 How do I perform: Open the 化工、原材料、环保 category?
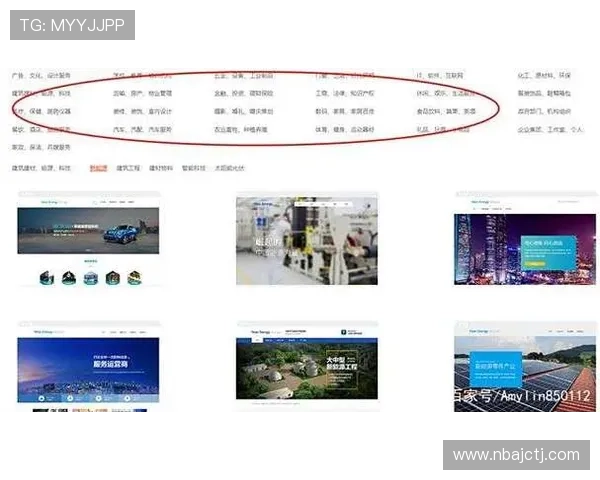pyautogui.click(x=544, y=75)
